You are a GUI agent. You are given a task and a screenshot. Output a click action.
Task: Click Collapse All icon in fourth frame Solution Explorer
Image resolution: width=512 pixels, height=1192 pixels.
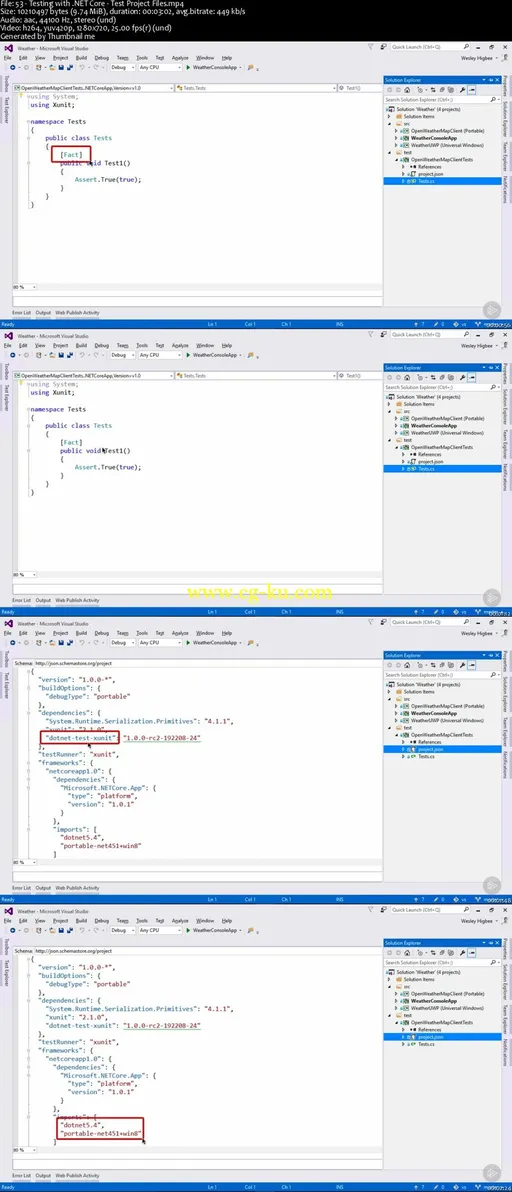click(442, 953)
